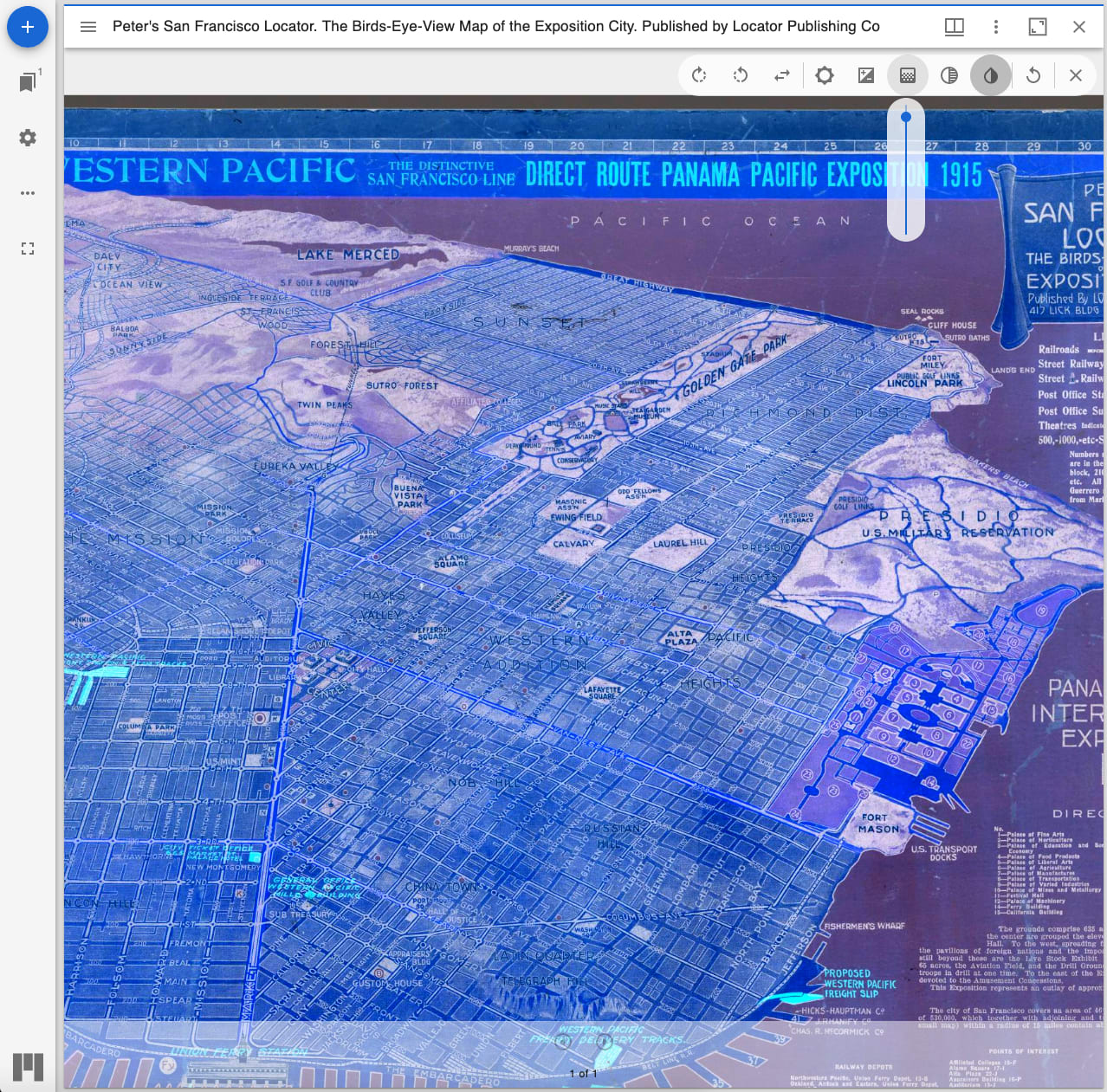
Task: Rotate the map counterclockwise
Action: [741, 75]
